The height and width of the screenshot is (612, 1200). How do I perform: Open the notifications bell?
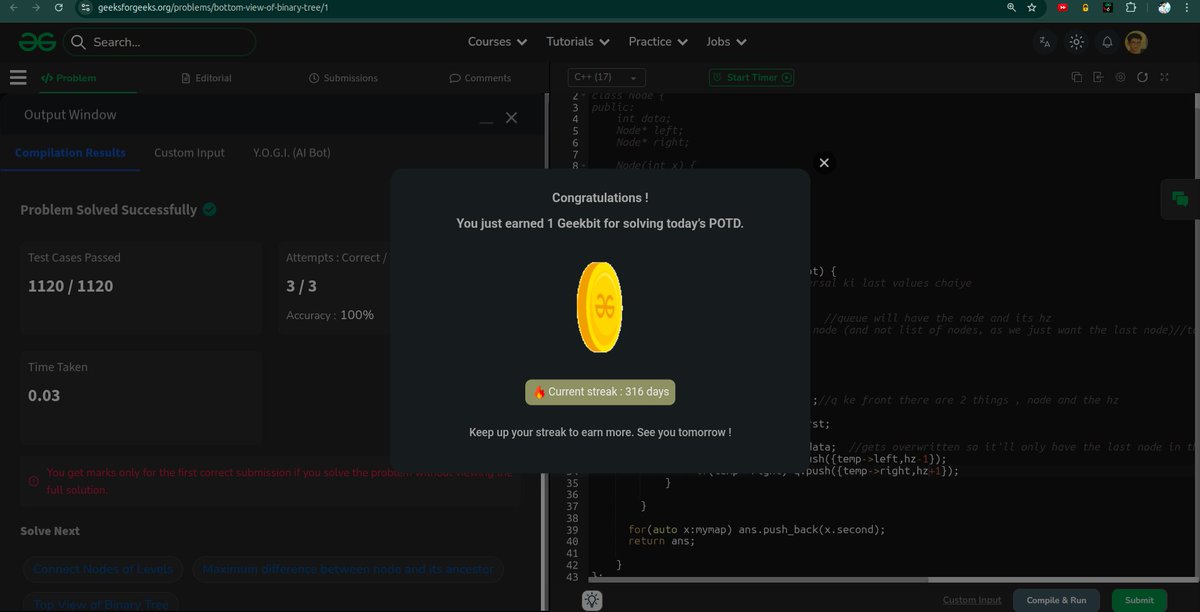[1107, 42]
